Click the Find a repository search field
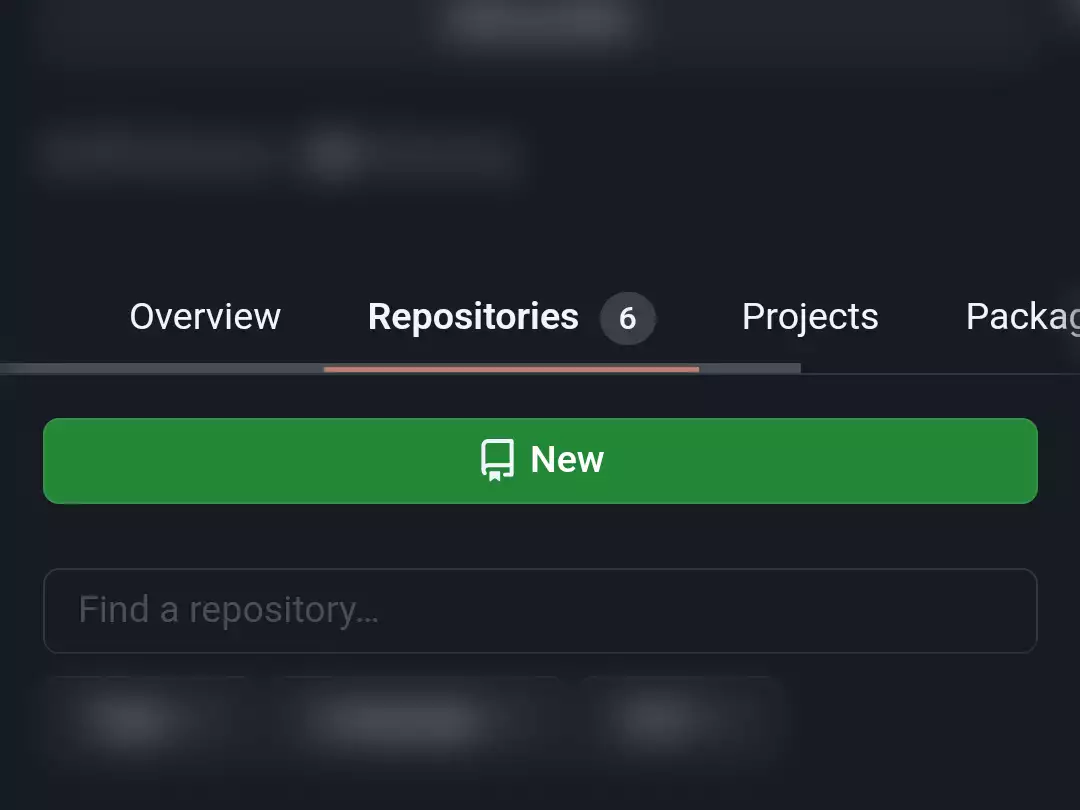1080x810 pixels. tap(540, 610)
